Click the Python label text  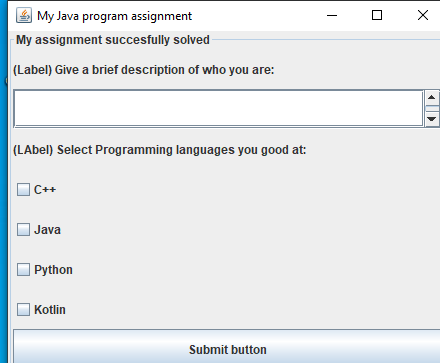click(53, 270)
